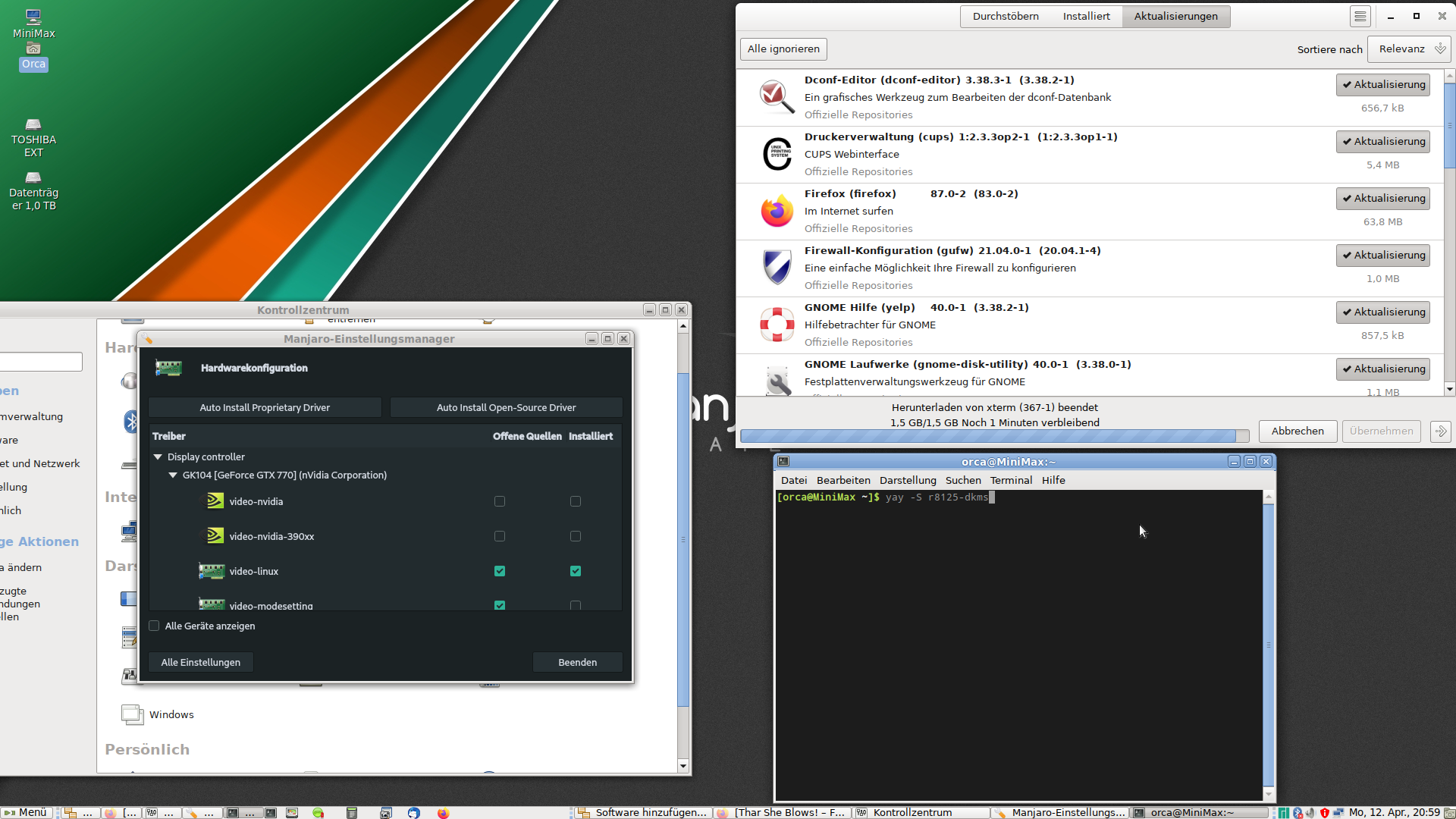The width and height of the screenshot is (1456, 819).
Task: Click Auto Install Proprietary Driver
Action: (x=265, y=407)
